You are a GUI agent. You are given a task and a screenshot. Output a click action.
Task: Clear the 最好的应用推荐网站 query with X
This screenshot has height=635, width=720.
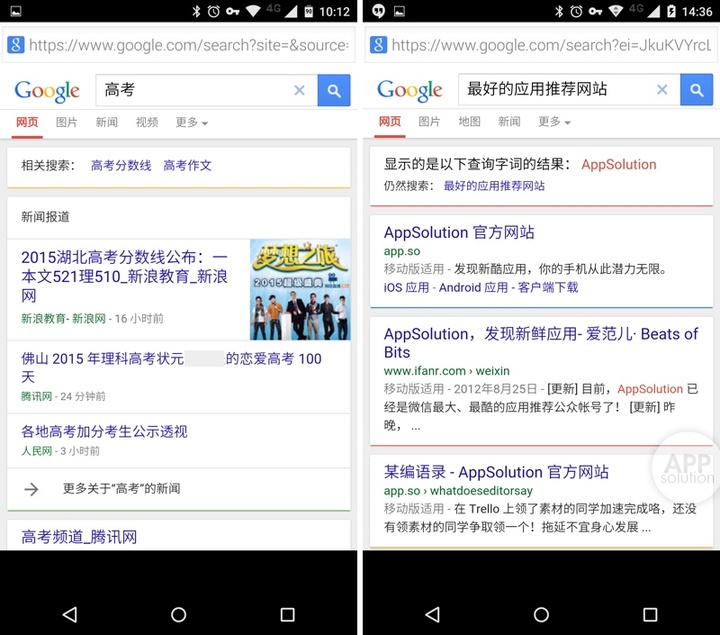pyautogui.click(x=661, y=90)
